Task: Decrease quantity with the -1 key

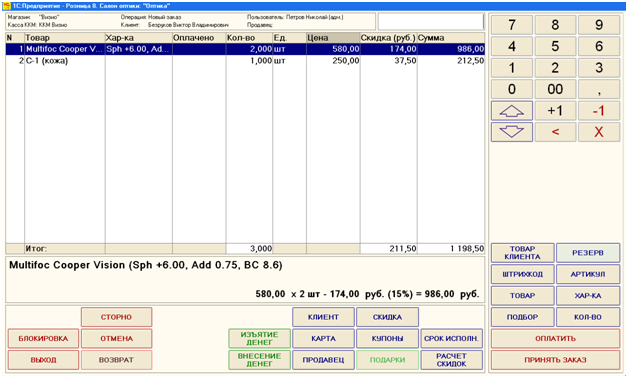Action: click(x=599, y=111)
